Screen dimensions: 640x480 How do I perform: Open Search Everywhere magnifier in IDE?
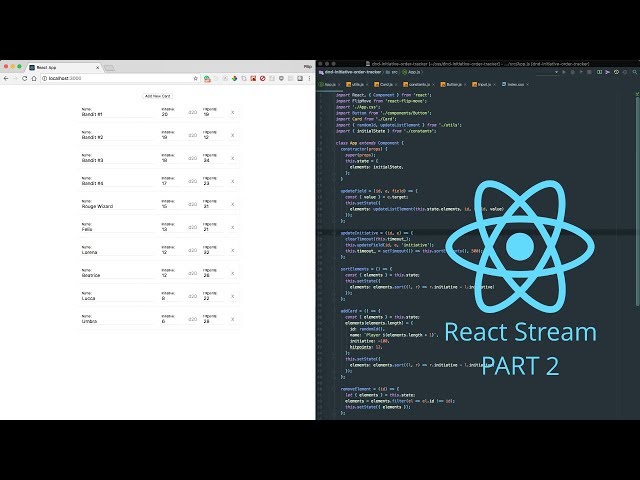tap(635, 72)
